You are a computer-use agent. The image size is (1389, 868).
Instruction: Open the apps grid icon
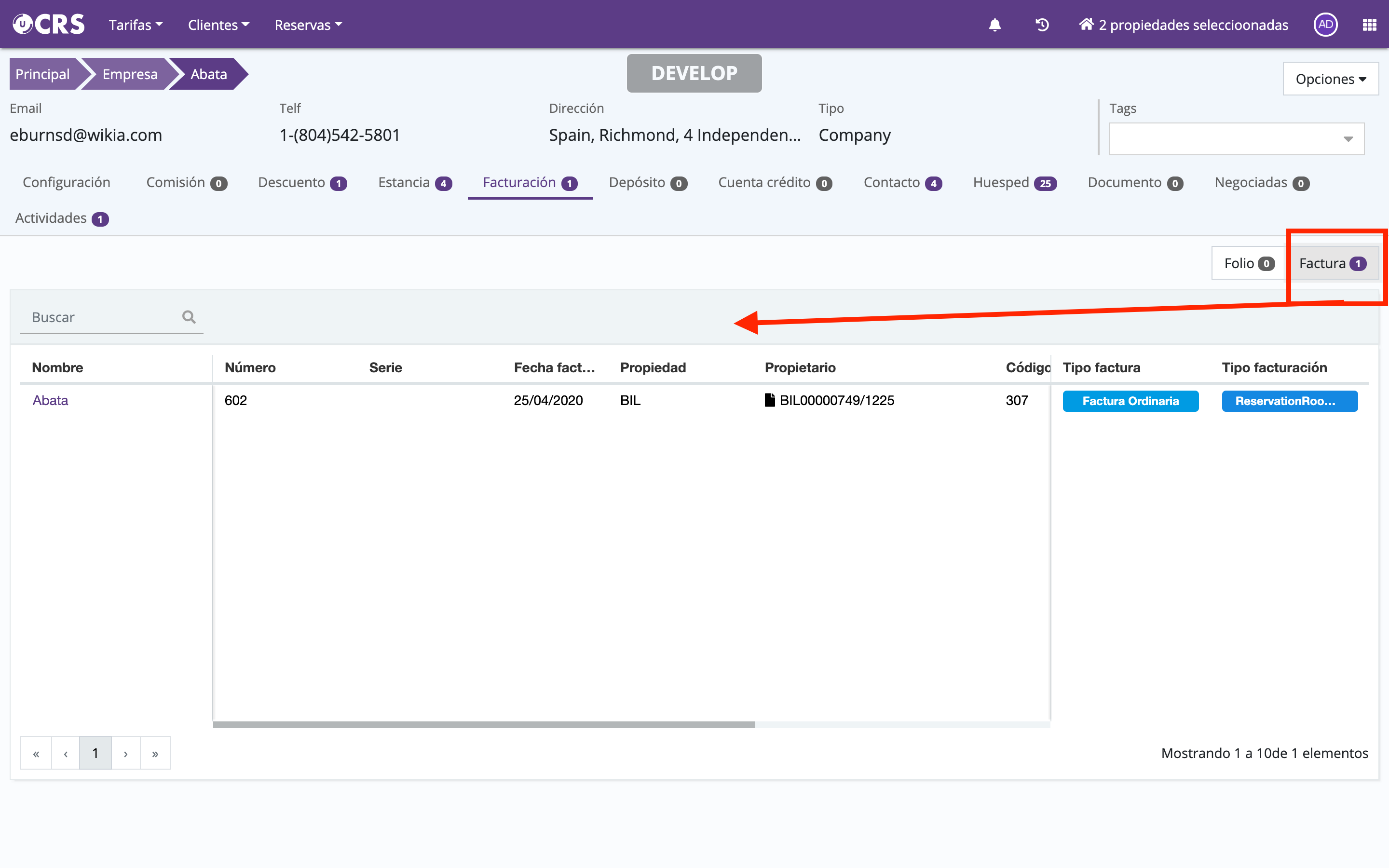(x=1370, y=25)
